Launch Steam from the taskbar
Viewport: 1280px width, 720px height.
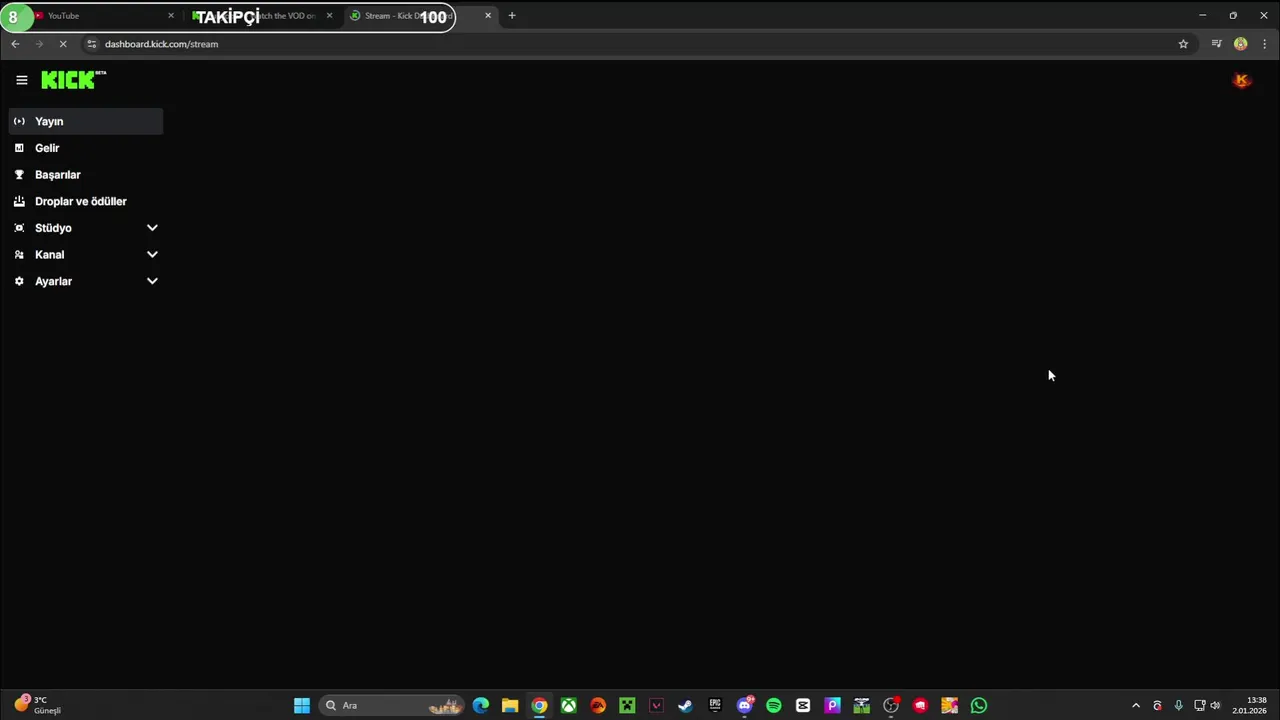pos(685,706)
